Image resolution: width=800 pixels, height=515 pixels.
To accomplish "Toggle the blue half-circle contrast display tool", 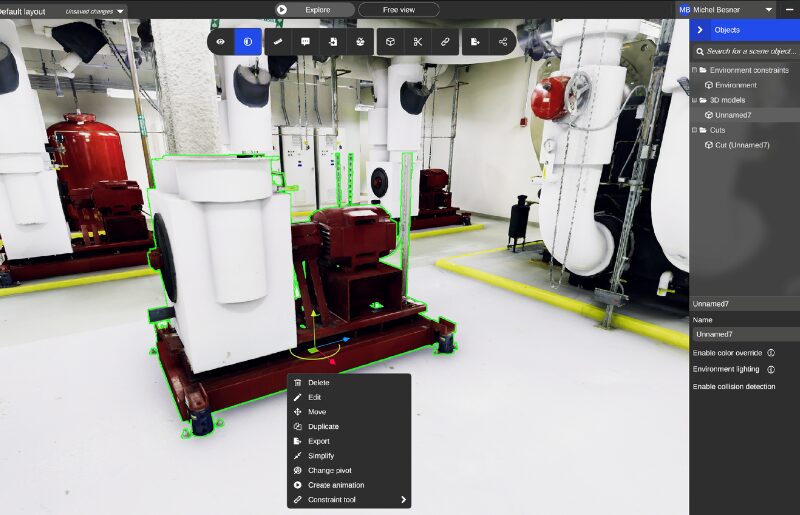I will 248,42.
